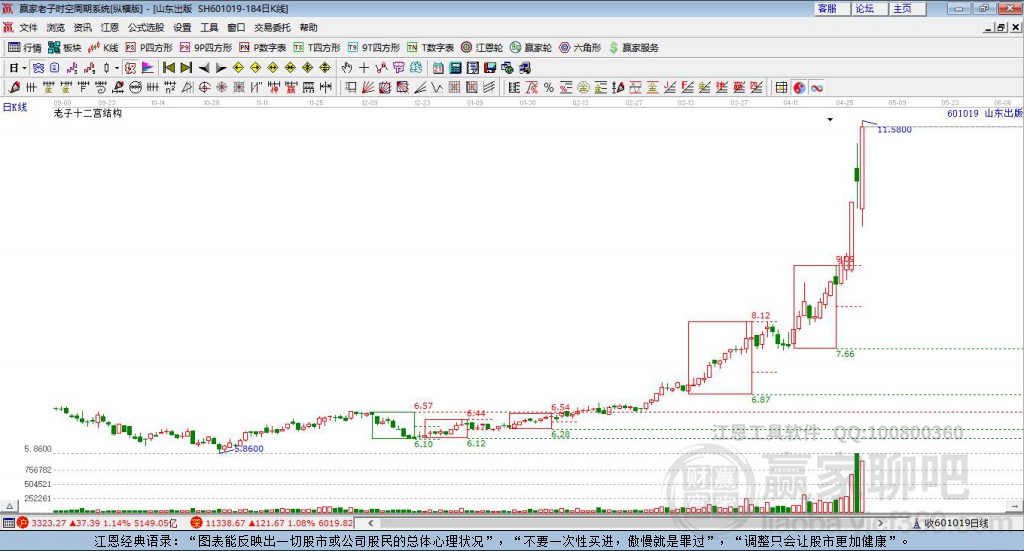
Task: Click the 11.5800 price label
Action: tap(894, 130)
